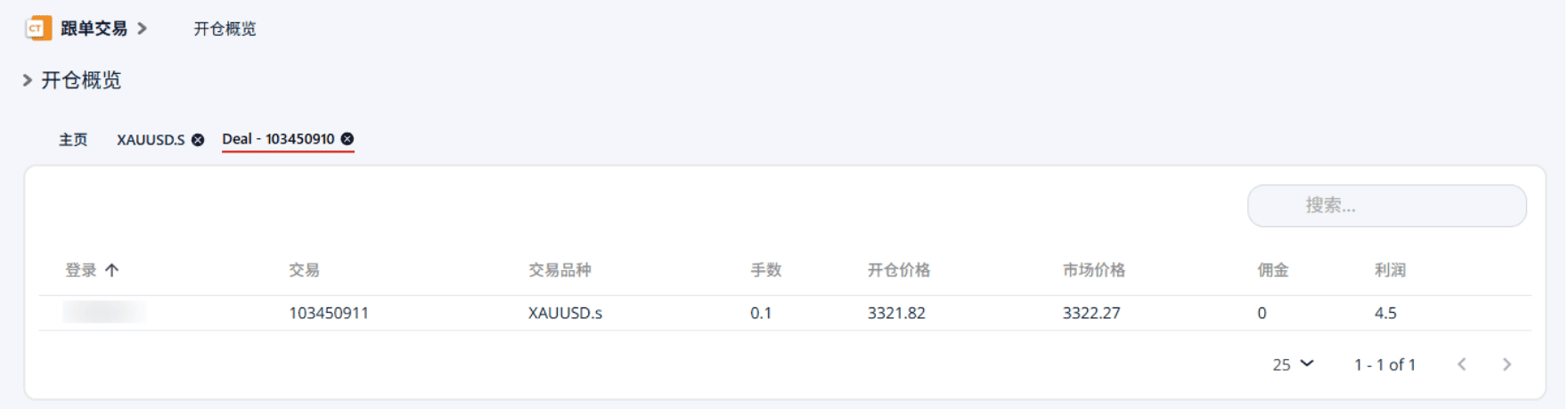The width and height of the screenshot is (1568, 409).
Task: Select trade 103450911 row cell
Action: click(x=329, y=314)
